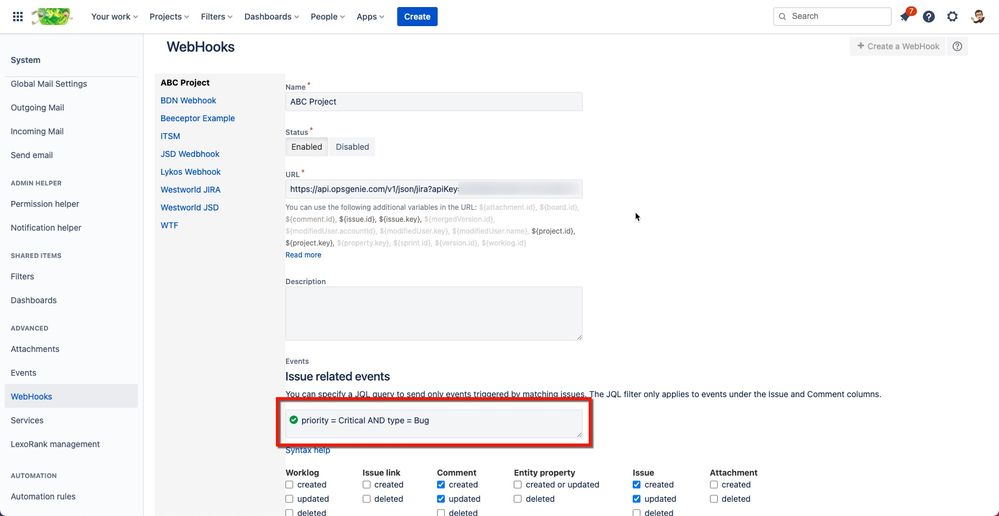Open Send email in sidebar
Viewport: 999px width, 516px height.
pyautogui.click(x=32, y=155)
